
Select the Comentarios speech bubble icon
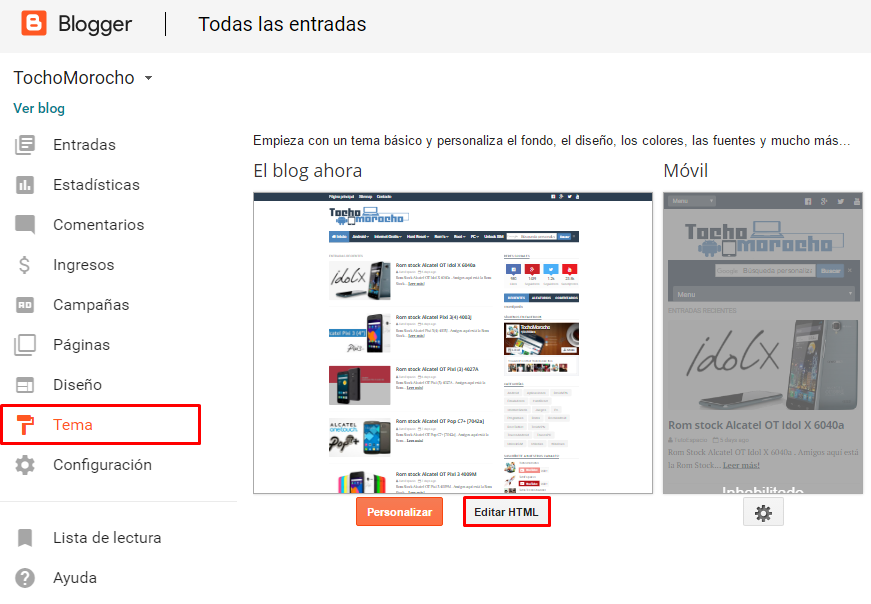point(25,224)
